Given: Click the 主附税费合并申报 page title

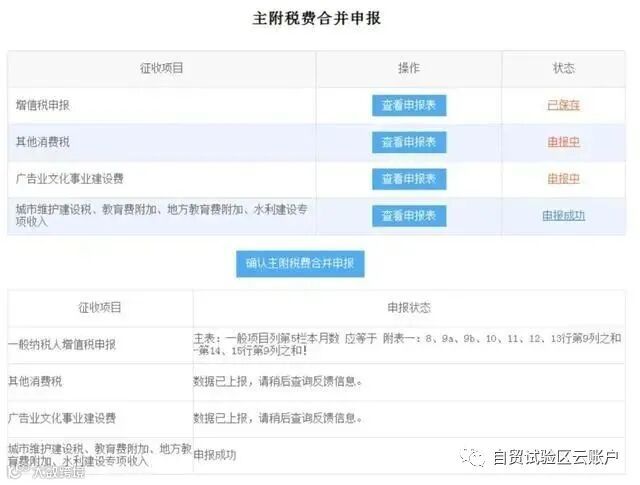Looking at the screenshot, I should pyautogui.click(x=316, y=18).
